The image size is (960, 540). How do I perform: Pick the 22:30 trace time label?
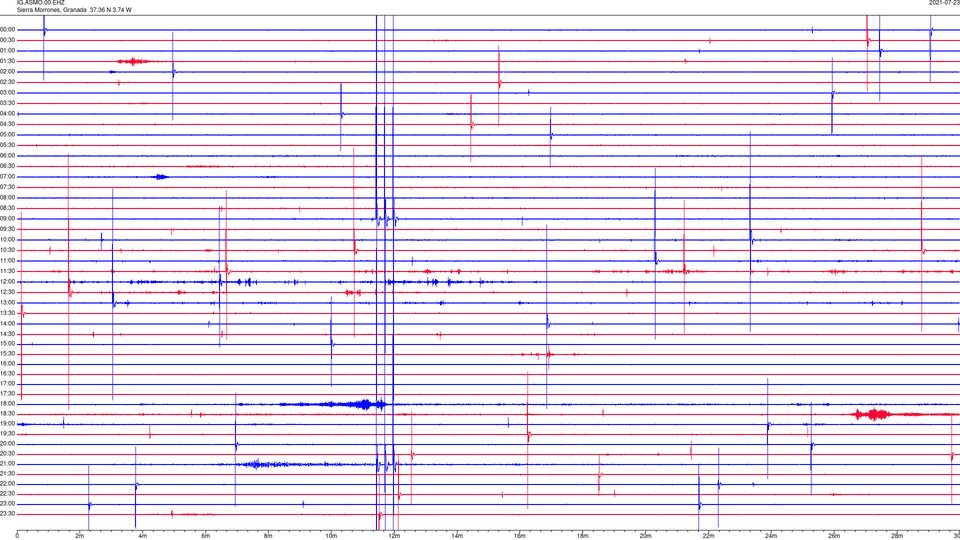coord(8,493)
